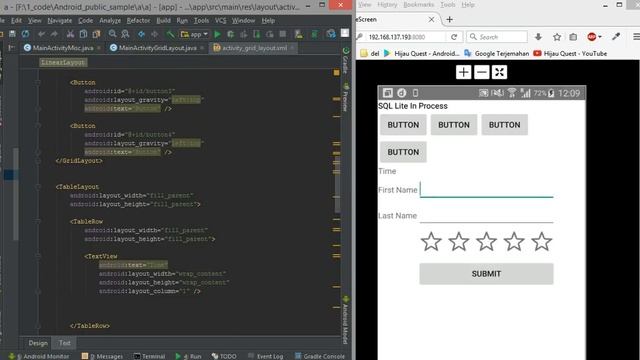Image resolution: width=640 pixels, height=360 pixels.
Task: Click the Paste icon in Android Studio toolbar
Action: click(96, 34)
